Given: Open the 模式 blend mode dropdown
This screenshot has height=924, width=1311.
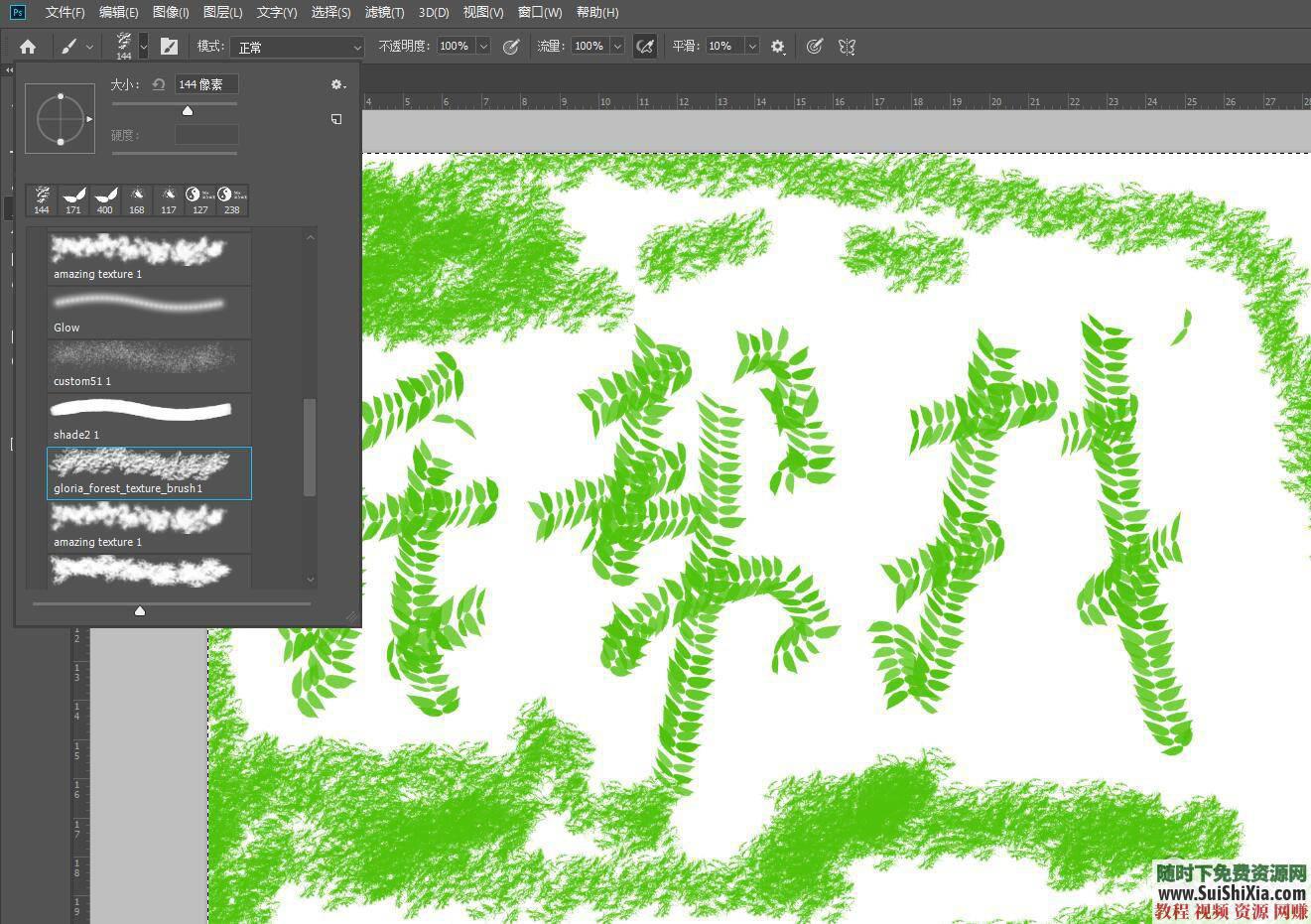Looking at the screenshot, I should (297, 47).
